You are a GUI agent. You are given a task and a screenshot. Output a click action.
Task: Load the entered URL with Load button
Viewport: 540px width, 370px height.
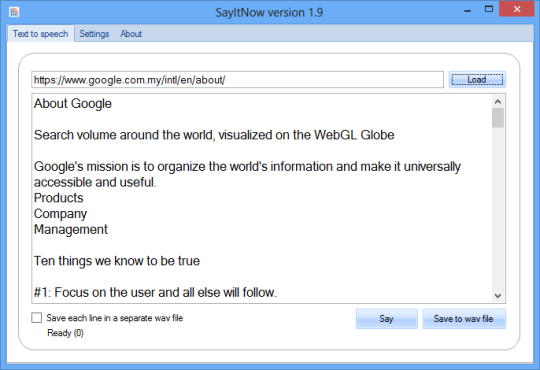477,80
